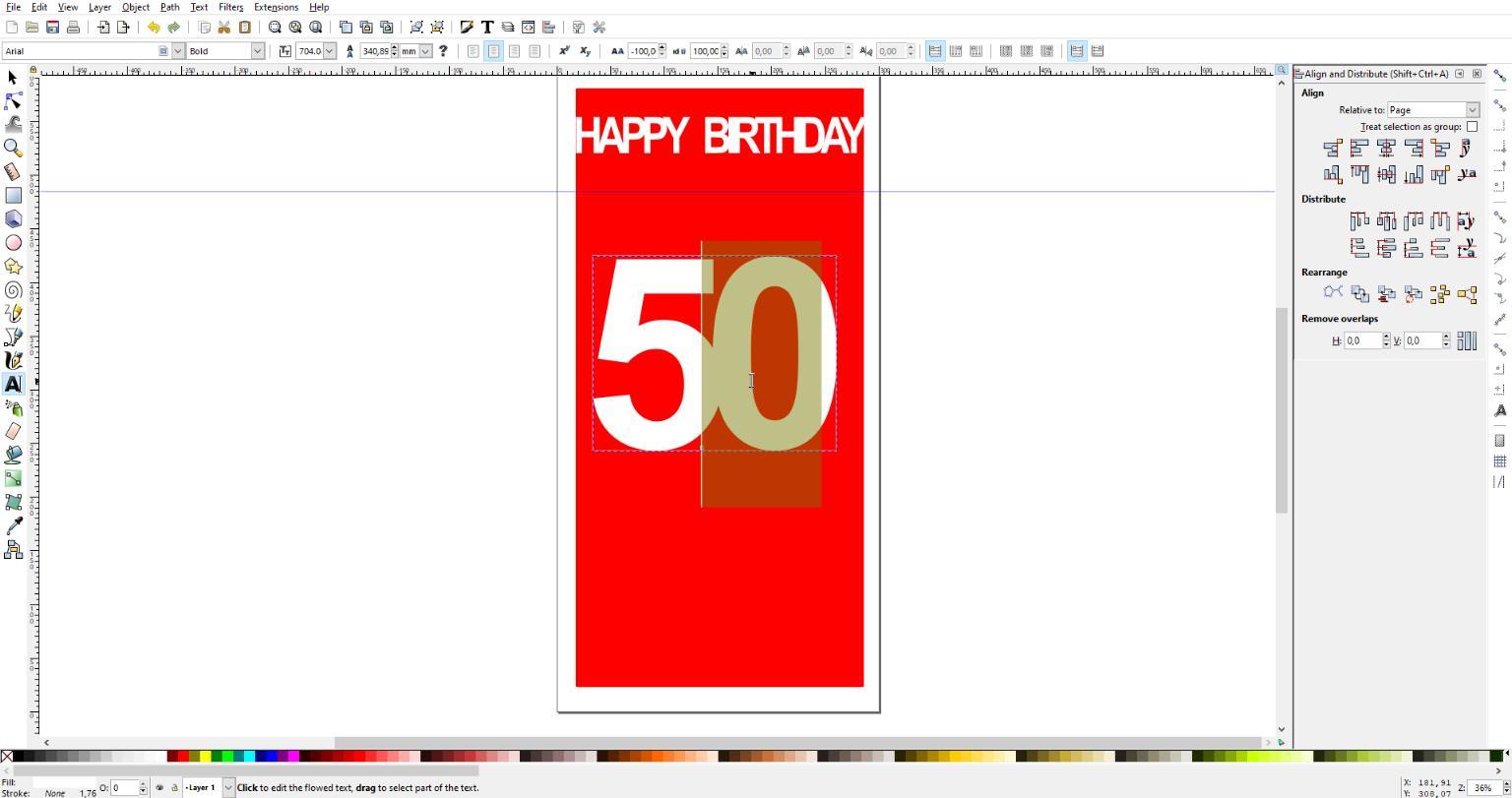Toggle current layer visibility eye
1512x798 pixels.
(159, 787)
